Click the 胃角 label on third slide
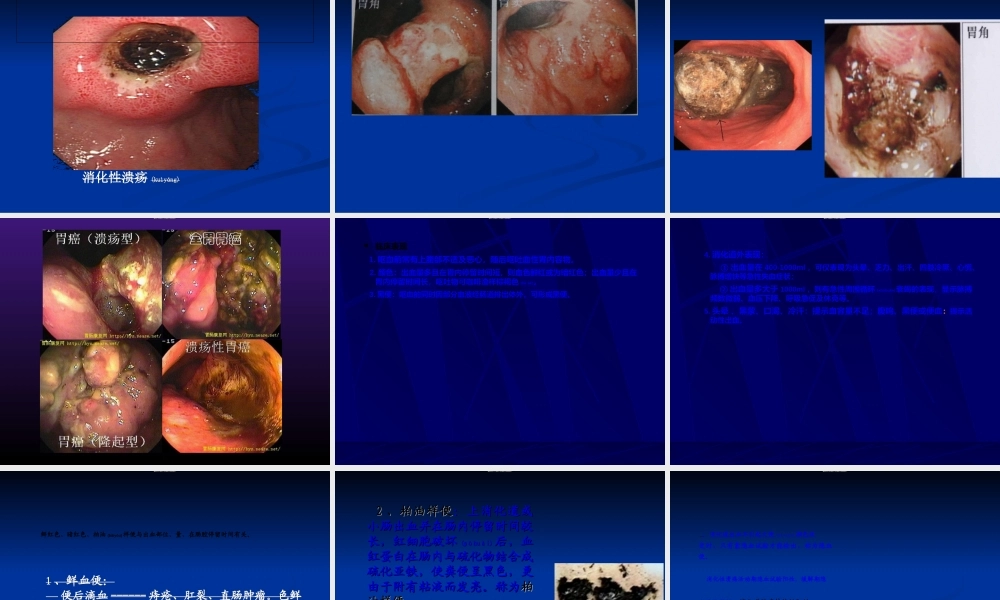The height and width of the screenshot is (600, 1000). coord(979,33)
